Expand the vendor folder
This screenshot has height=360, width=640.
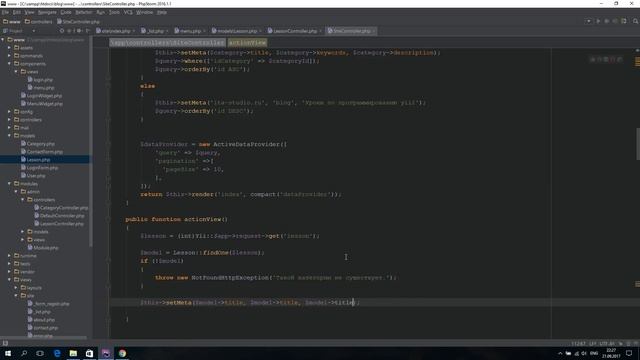[x=9, y=272]
